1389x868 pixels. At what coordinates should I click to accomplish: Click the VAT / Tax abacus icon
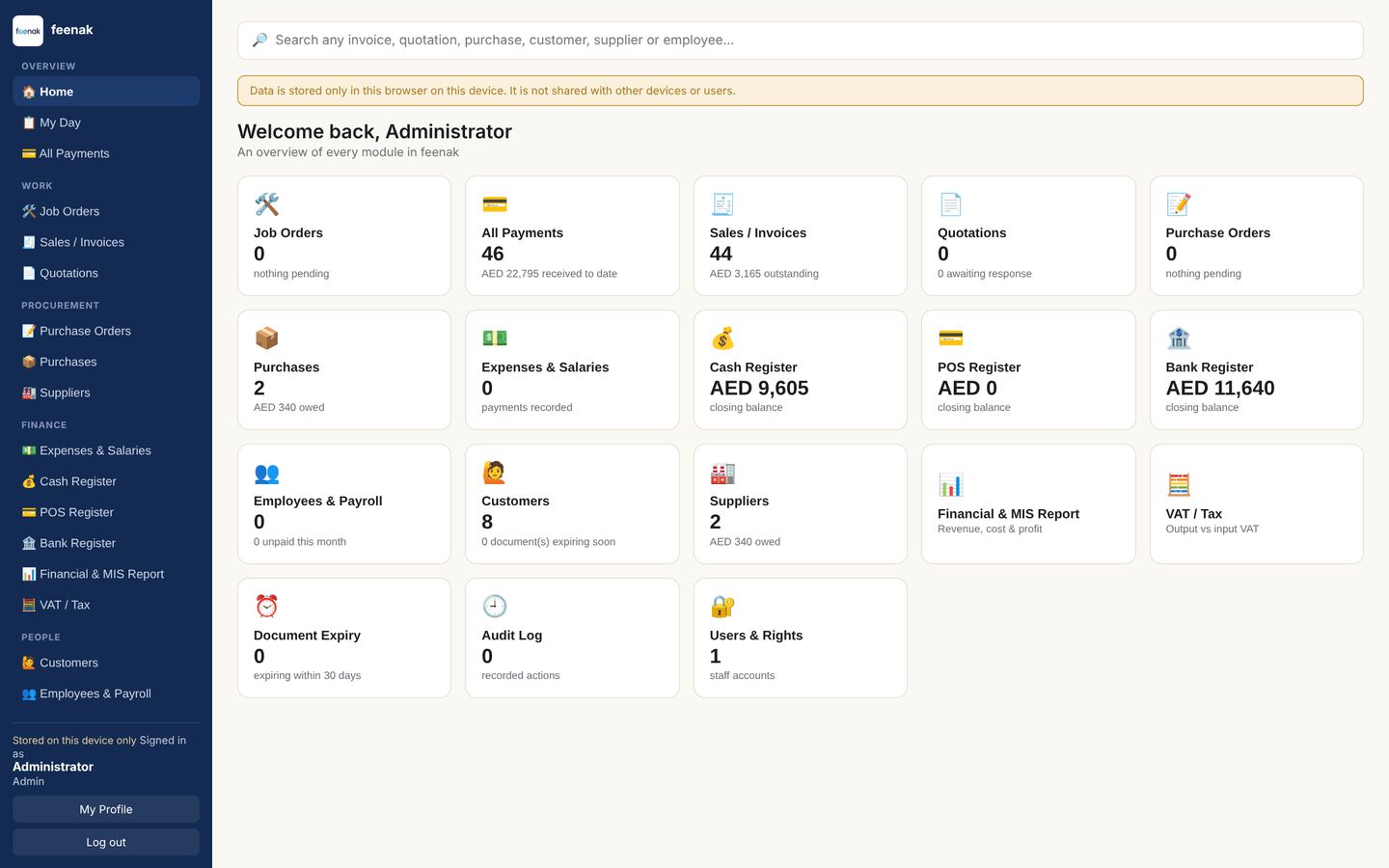pyautogui.click(x=1179, y=485)
